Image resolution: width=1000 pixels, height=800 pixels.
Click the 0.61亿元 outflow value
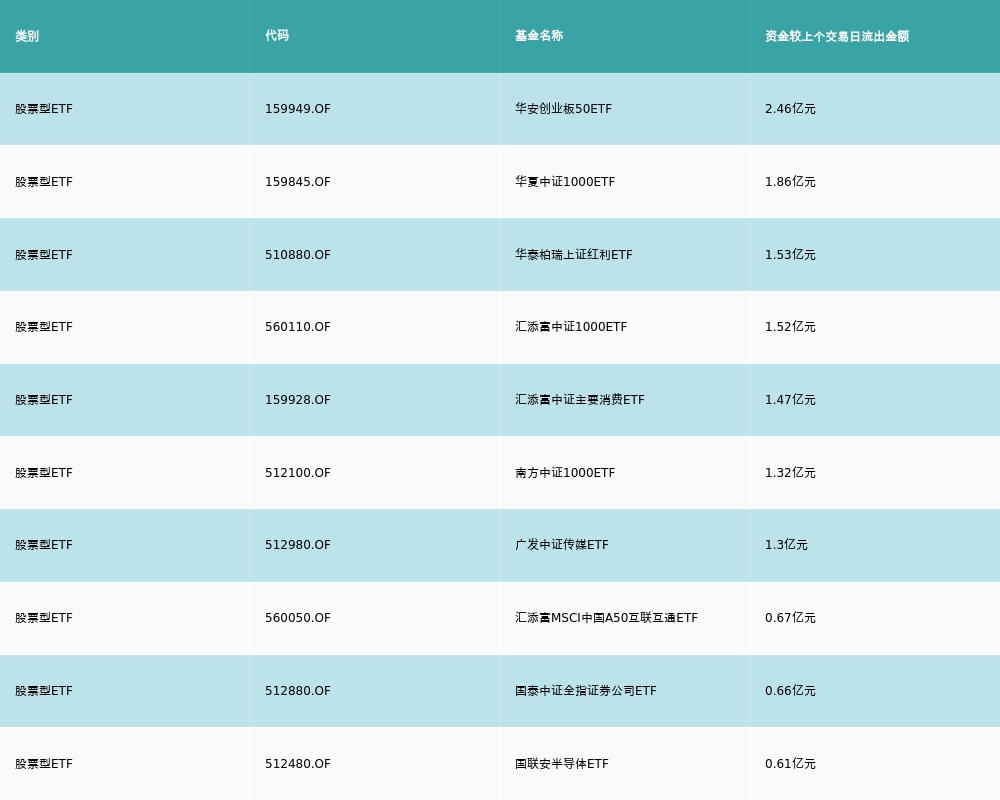(790, 764)
